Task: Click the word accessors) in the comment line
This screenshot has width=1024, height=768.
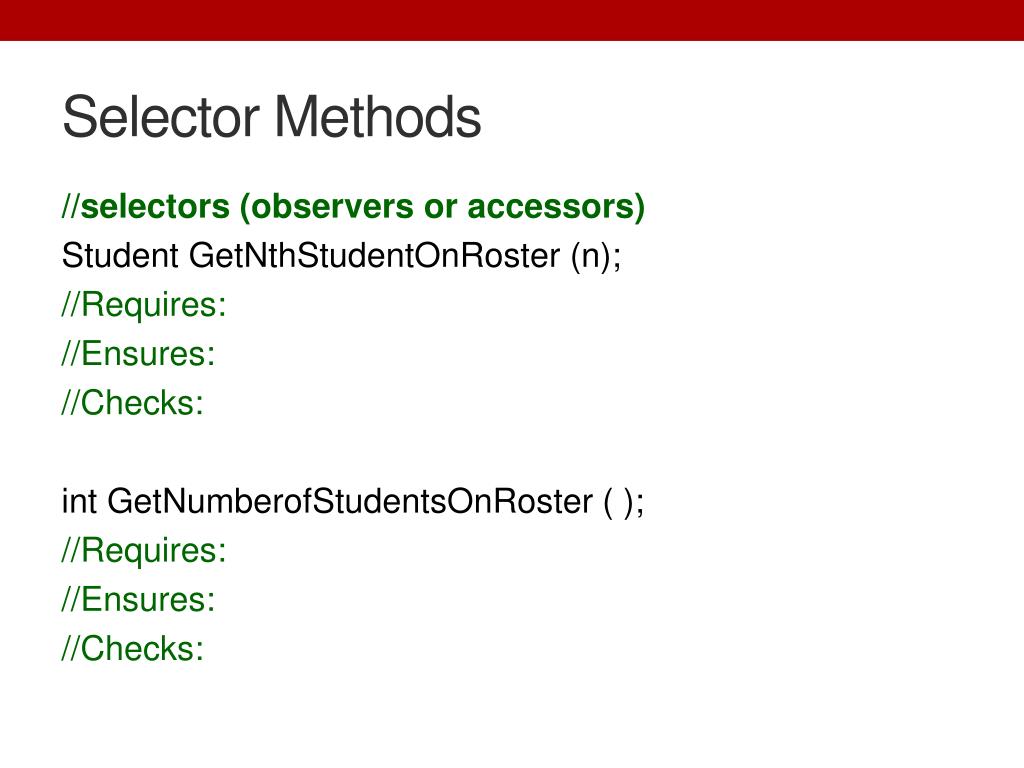Action: (556, 207)
